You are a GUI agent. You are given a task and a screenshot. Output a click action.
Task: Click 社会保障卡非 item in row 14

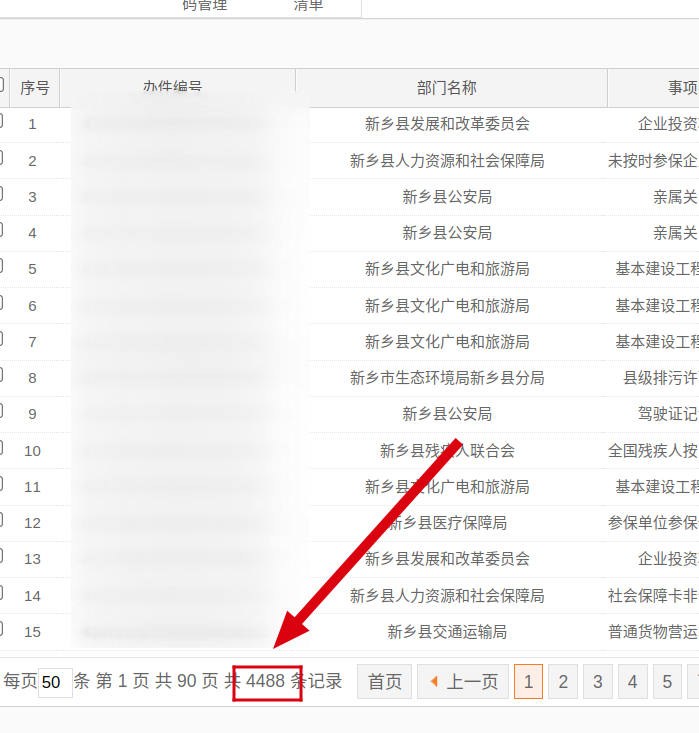click(x=653, y=596)
